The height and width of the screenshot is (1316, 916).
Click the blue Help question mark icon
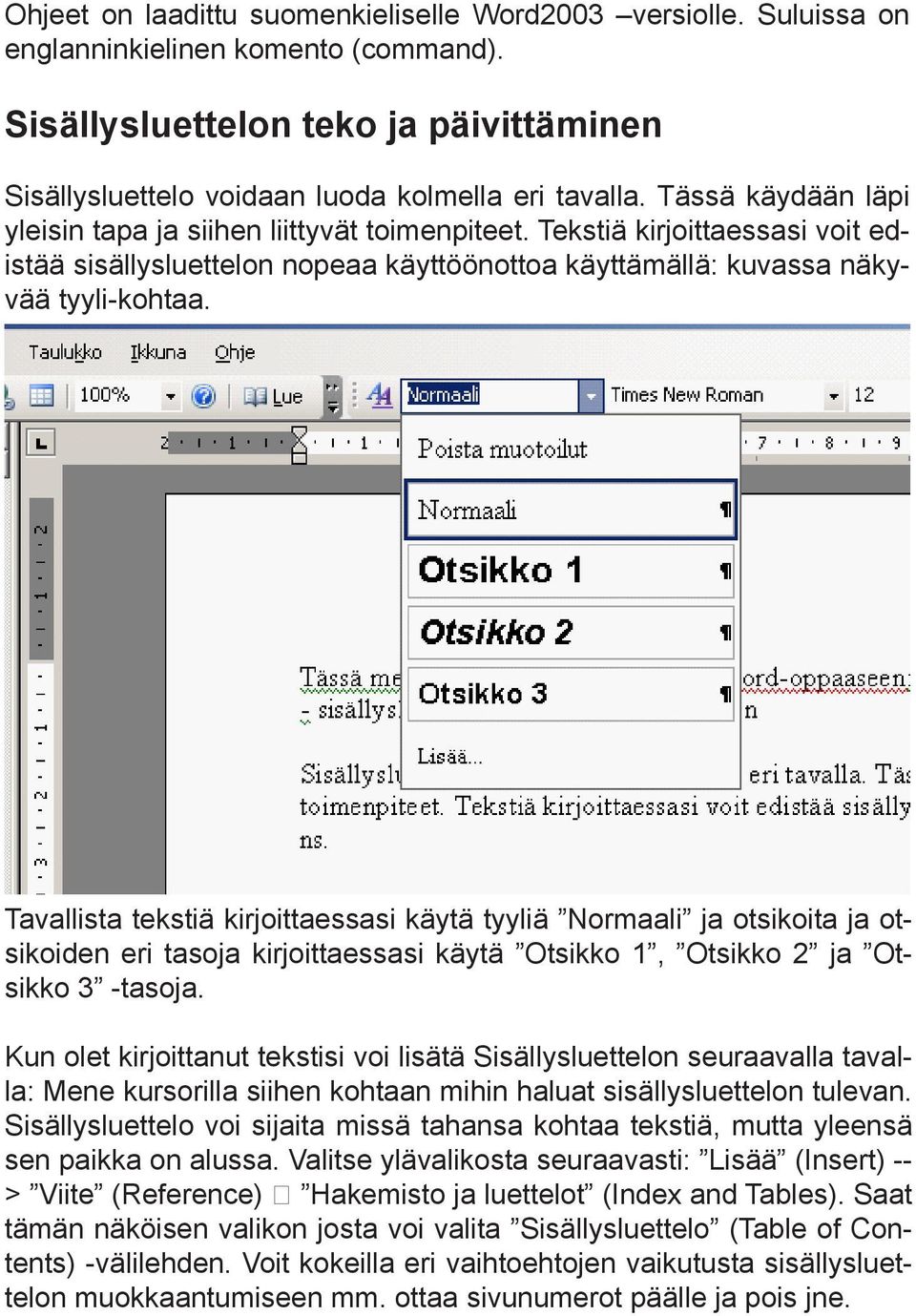tap(203, 395)
